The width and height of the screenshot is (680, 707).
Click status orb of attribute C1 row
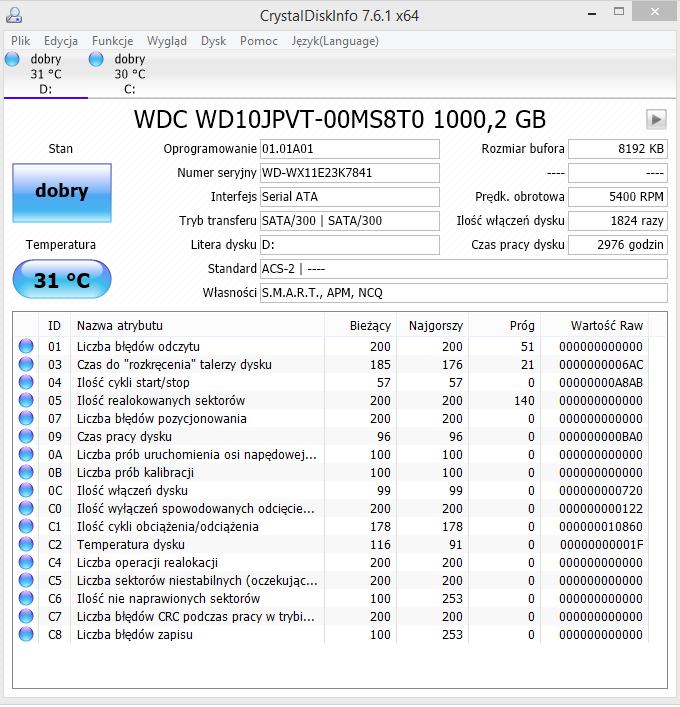26,527
